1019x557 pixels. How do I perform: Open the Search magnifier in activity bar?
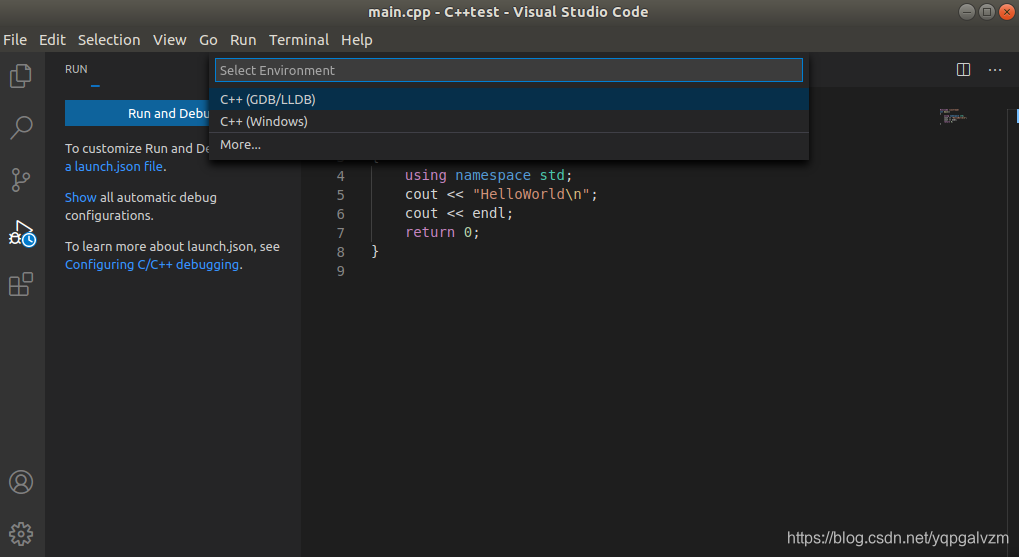click(x=21, y=128)
